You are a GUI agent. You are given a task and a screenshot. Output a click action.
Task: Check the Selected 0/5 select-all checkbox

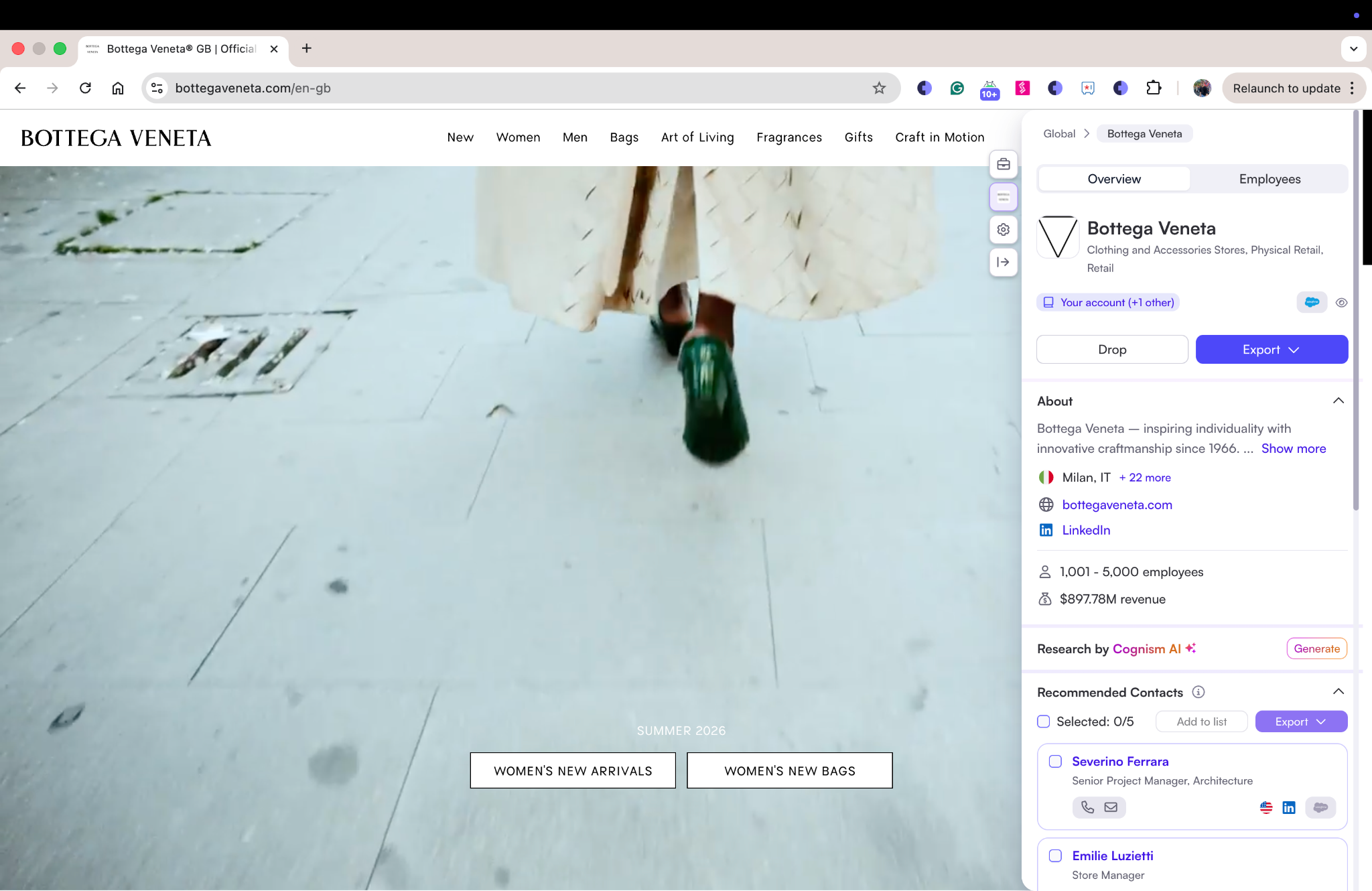pos(1044,722)
